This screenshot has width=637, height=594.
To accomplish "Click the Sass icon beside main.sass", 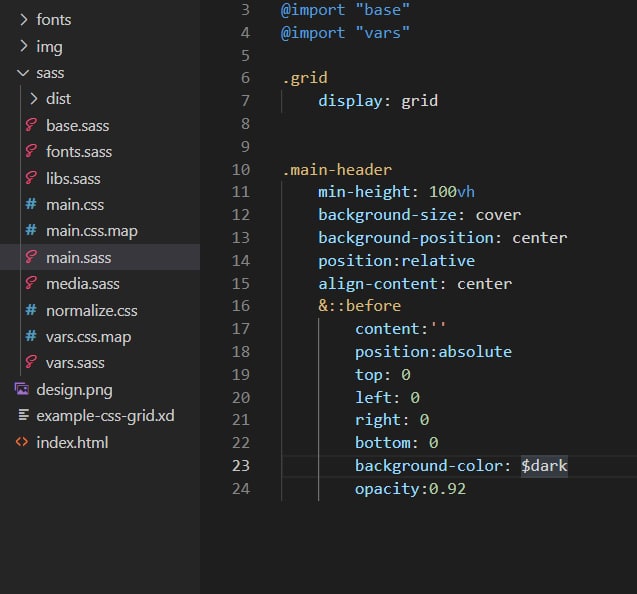I will 31,257.
